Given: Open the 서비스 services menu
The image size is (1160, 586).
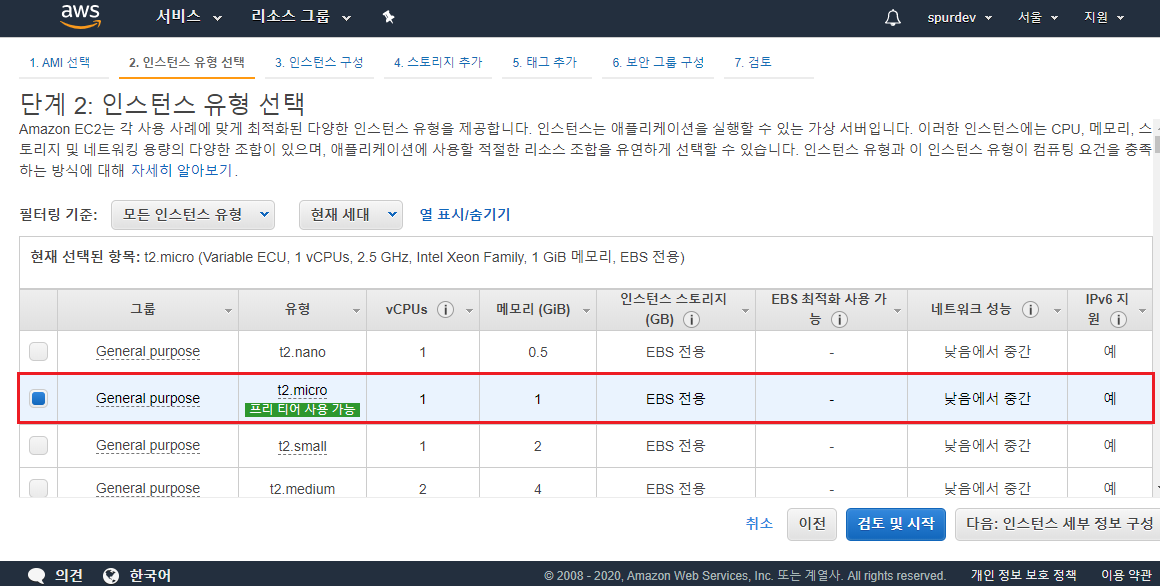Looking at the screenshot, I should point(189,17).
